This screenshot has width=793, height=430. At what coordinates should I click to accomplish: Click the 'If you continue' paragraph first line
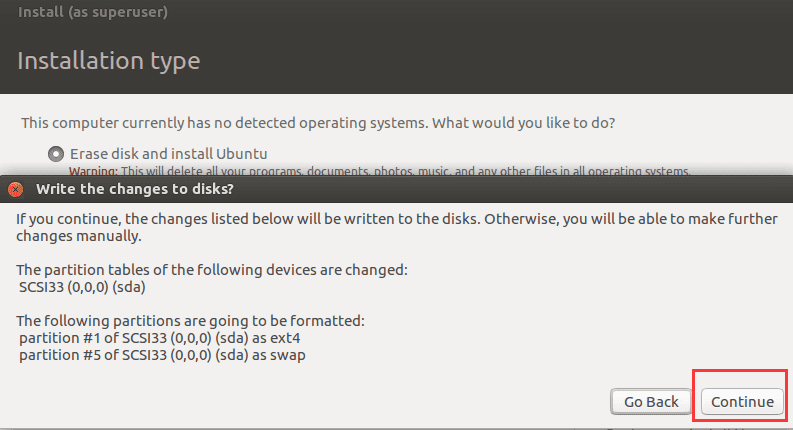[397, 219]
